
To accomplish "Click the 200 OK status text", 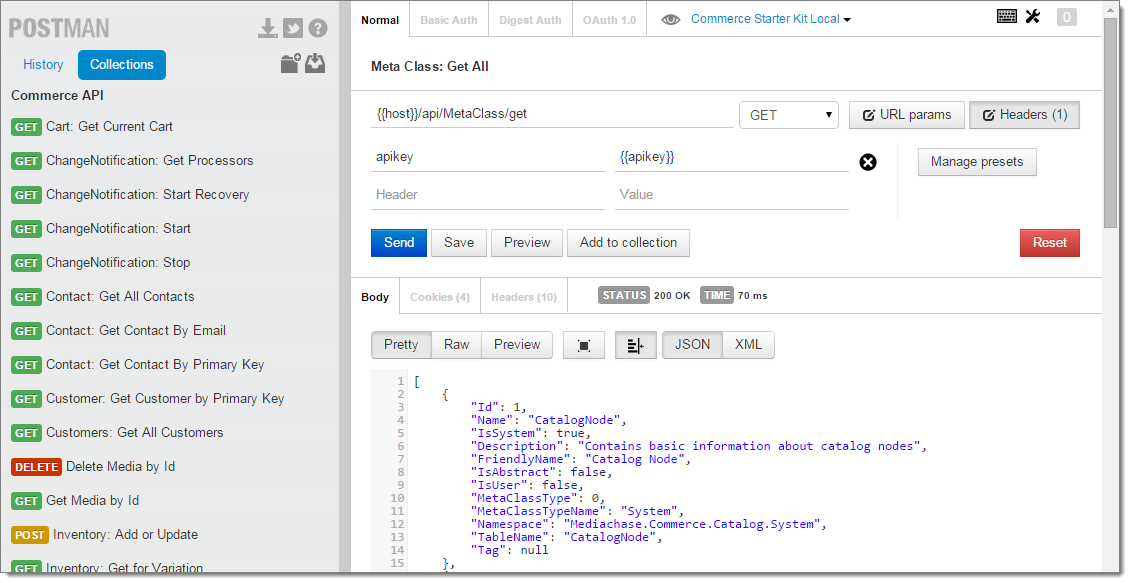I will 672,296.
